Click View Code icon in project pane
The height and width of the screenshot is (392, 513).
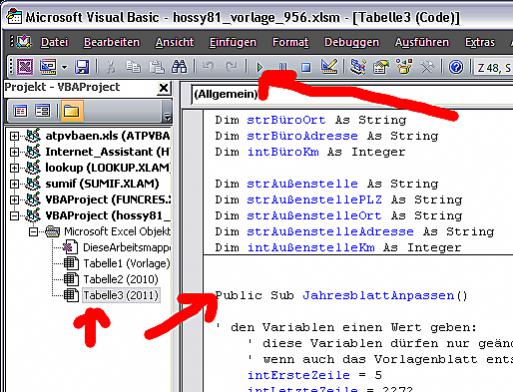coord(20,111)
